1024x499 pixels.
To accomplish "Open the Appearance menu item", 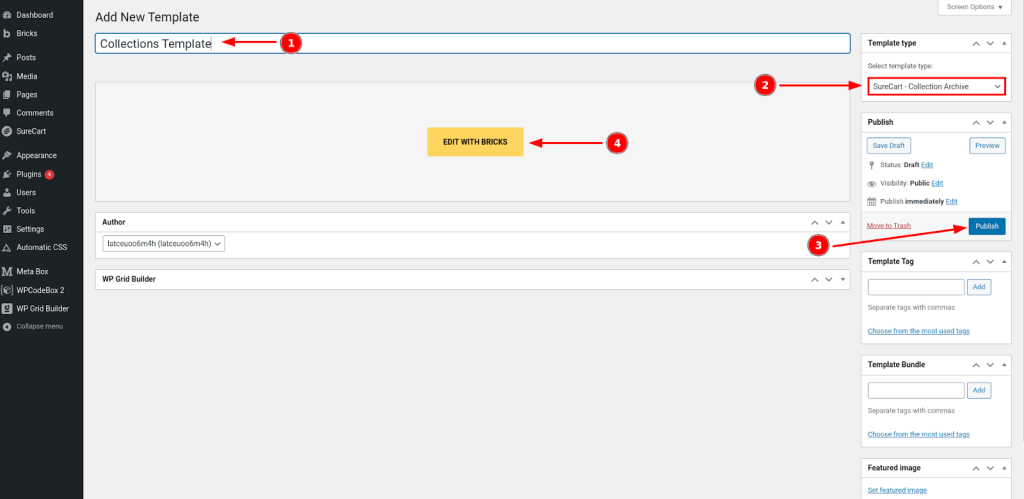I will click(x=36, y=155).
